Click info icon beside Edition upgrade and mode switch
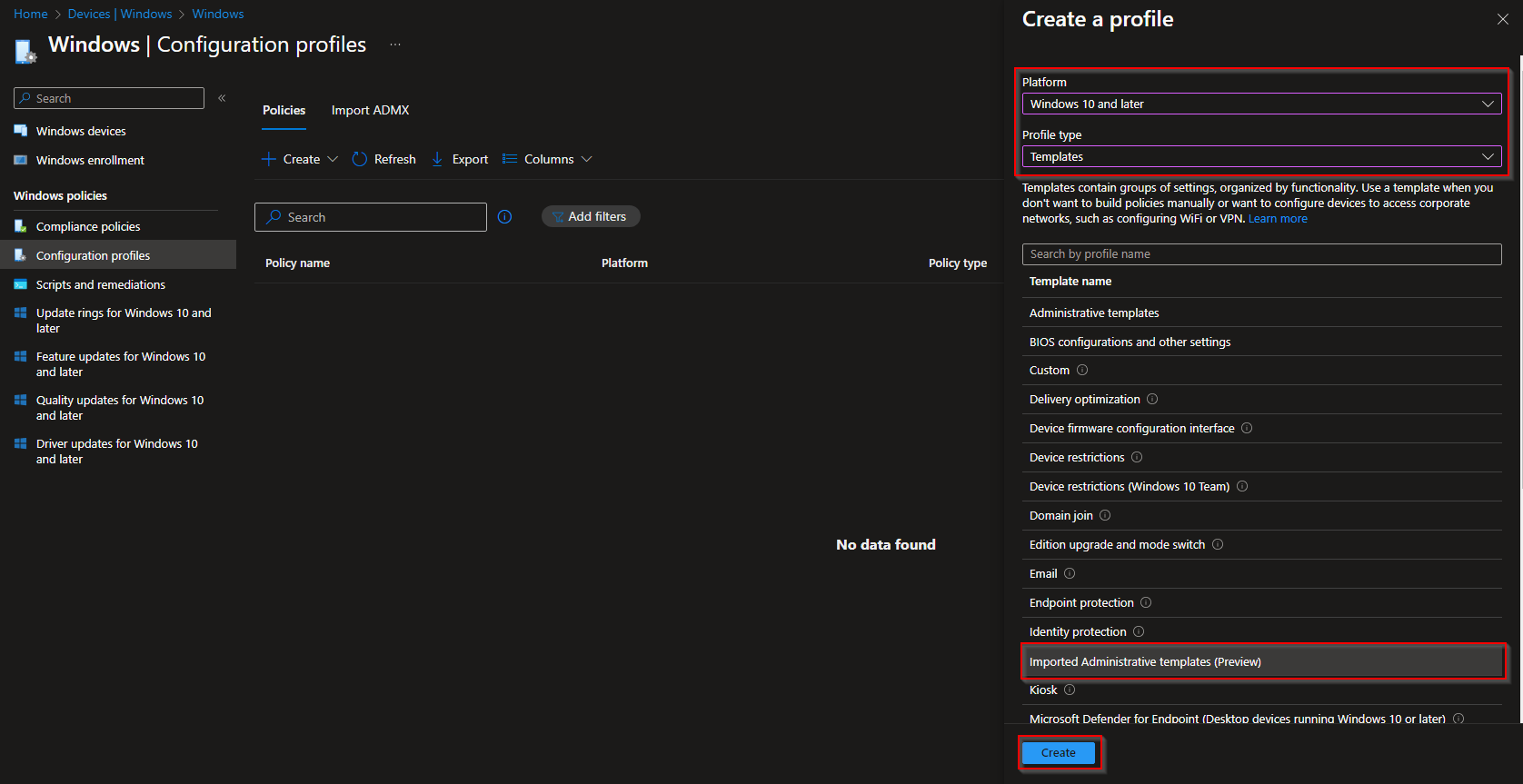This screenshot has height=784, width=1523. click(x=1218, y=544)
